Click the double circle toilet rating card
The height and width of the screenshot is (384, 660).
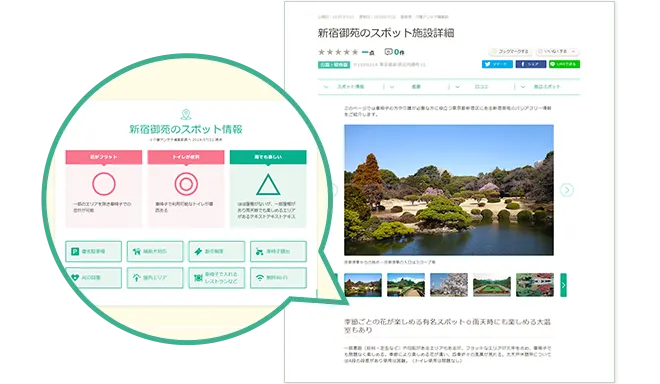(186, 189)
